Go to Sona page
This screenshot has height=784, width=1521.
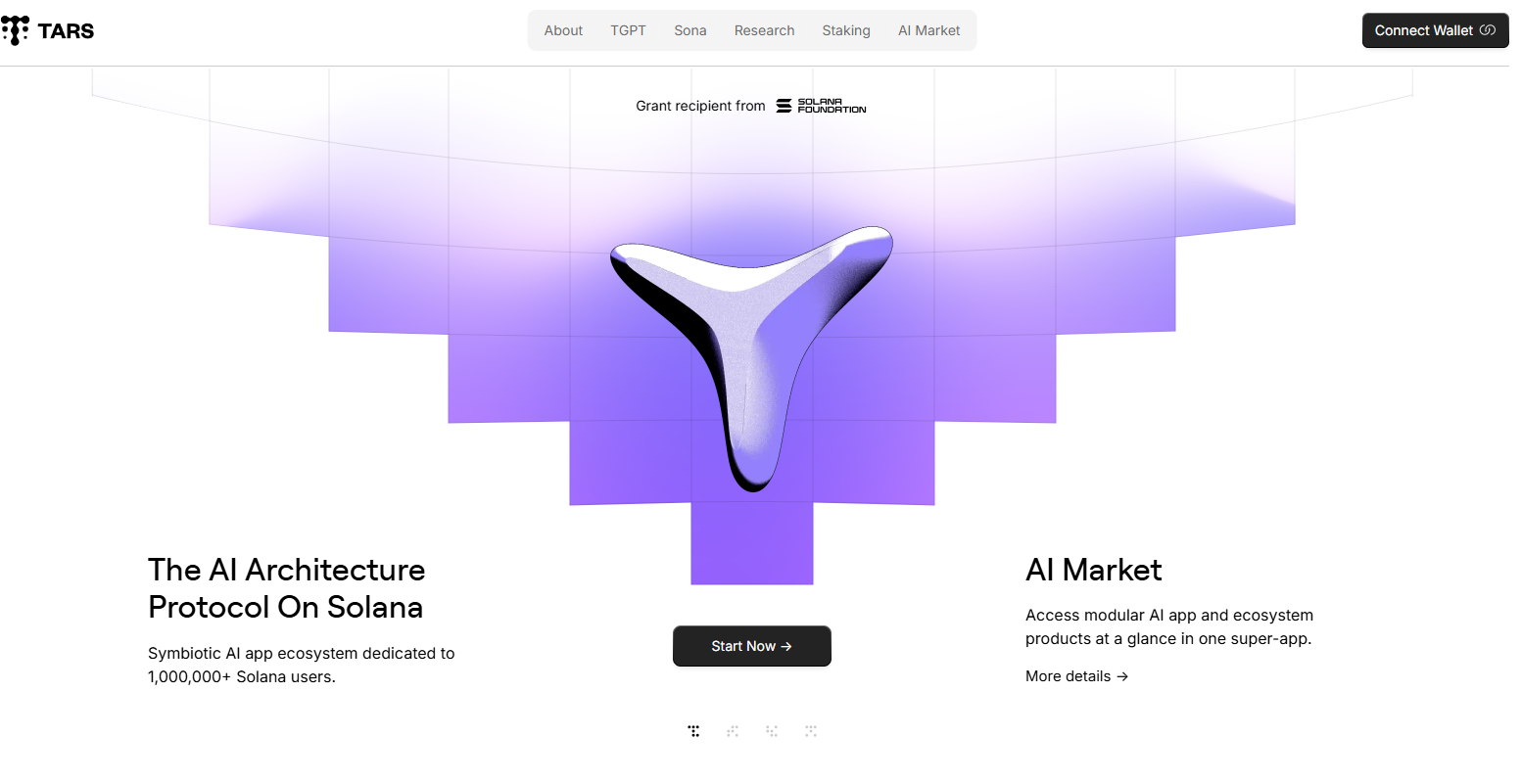click(x=690, y=30)
